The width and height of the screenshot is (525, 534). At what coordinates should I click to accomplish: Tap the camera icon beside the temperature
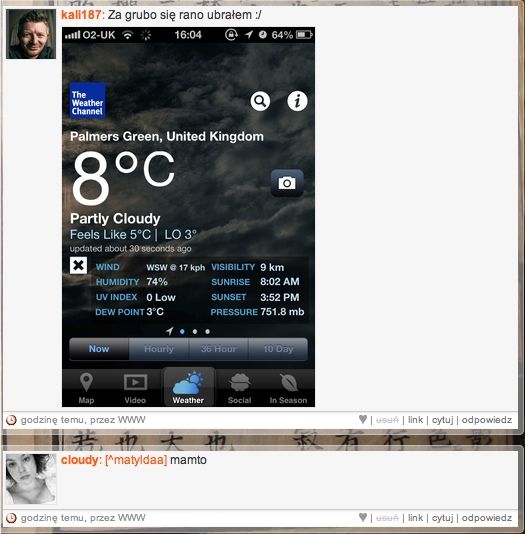[x=287, y=183]
